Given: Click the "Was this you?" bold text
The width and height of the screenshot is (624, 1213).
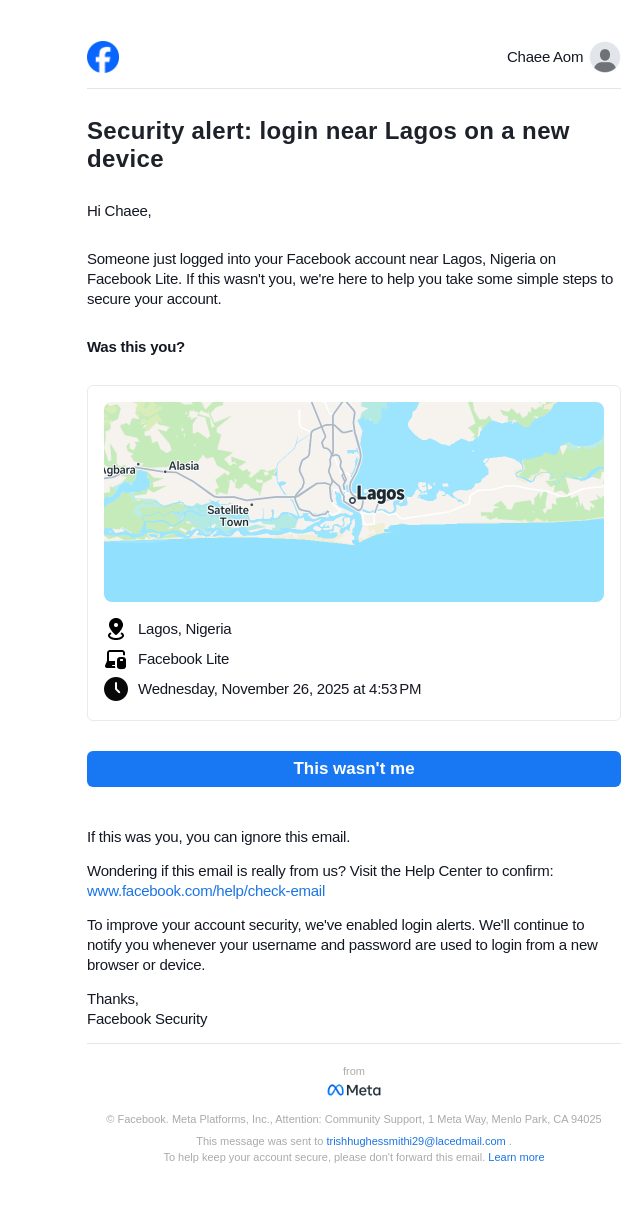Looking at the screenshot, I should (x=136, y=347).
